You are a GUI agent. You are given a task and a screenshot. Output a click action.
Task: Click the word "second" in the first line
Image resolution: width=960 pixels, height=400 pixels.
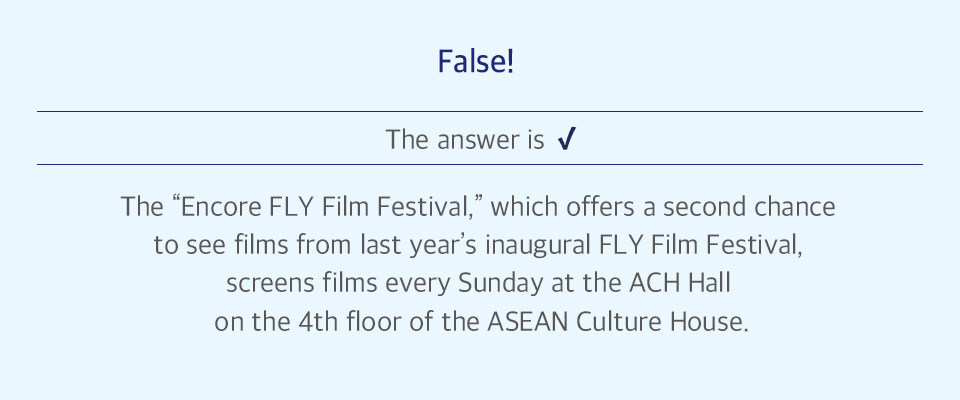click(706, 207)
